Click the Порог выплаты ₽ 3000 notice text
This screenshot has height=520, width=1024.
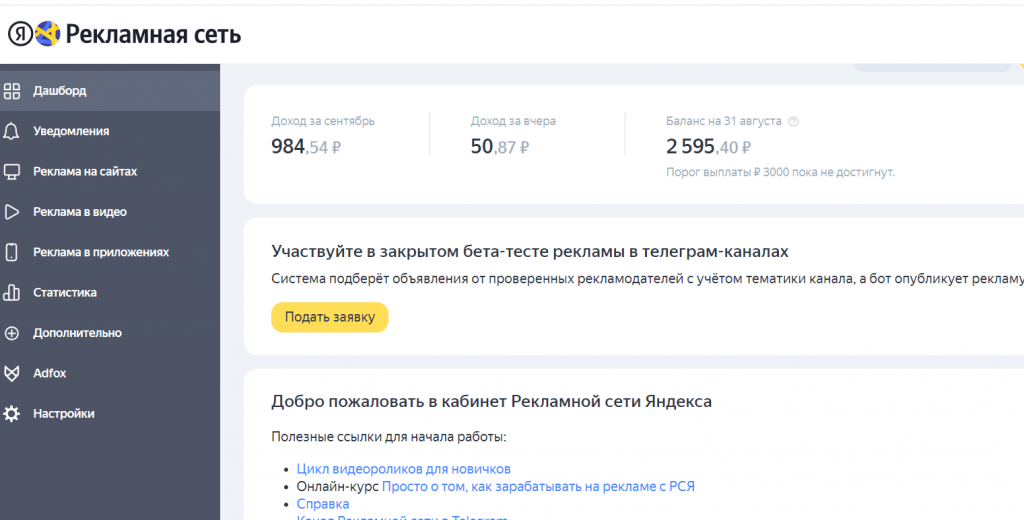[780, 172]
